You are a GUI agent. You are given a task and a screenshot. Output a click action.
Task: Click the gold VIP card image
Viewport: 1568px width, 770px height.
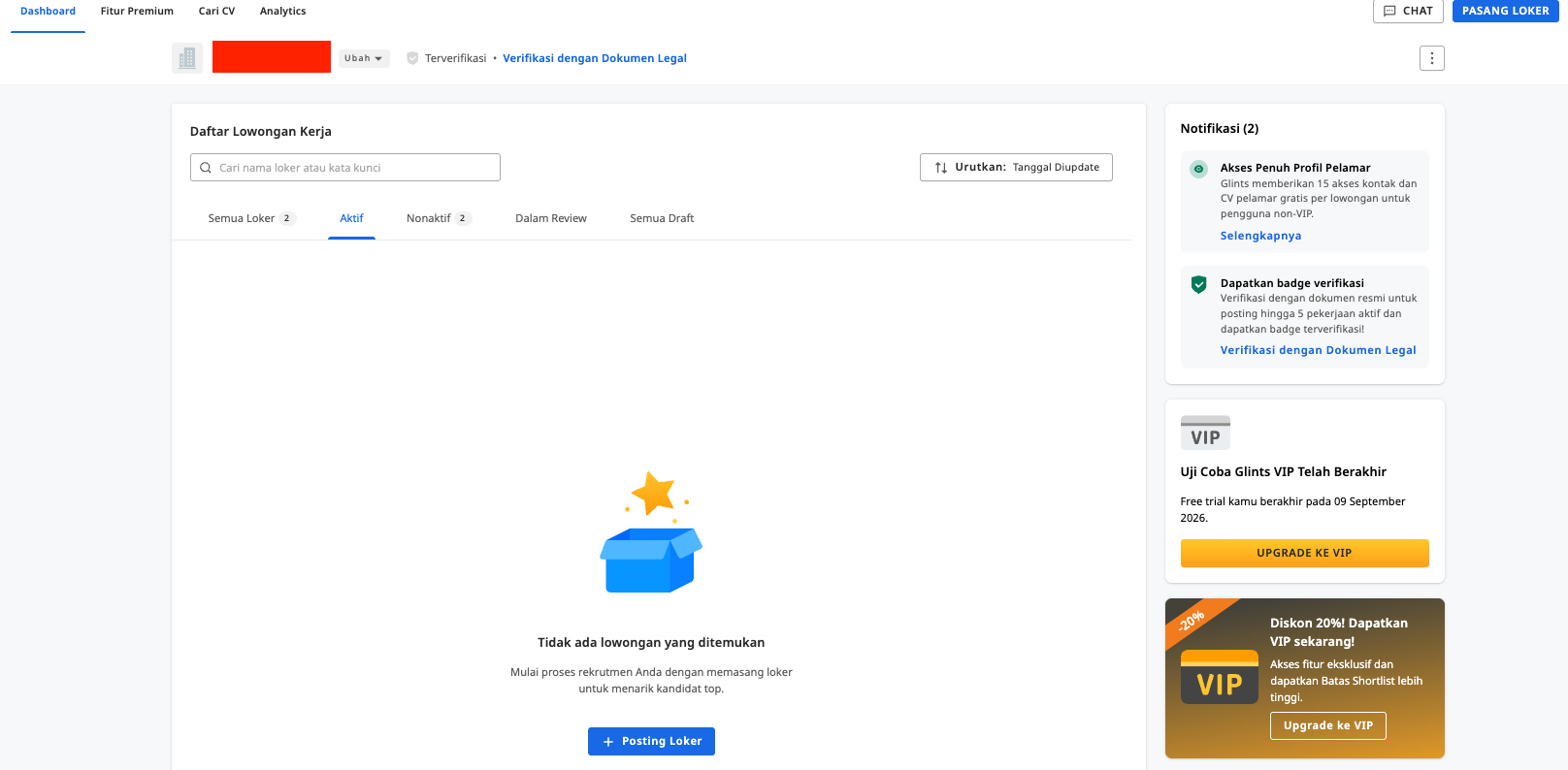coord(1220,677)
